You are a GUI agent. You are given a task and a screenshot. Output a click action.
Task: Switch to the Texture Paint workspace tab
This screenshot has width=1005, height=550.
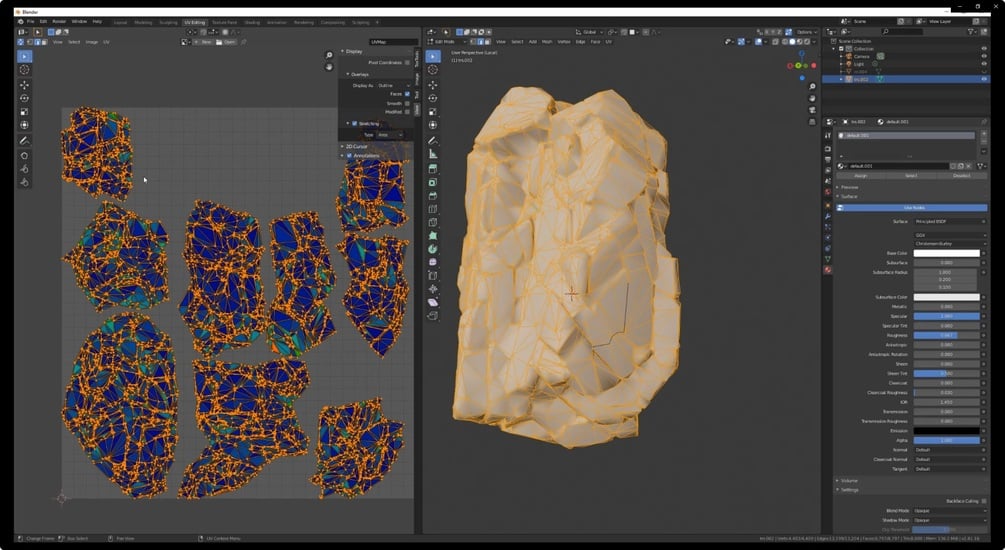pos(224,22)
